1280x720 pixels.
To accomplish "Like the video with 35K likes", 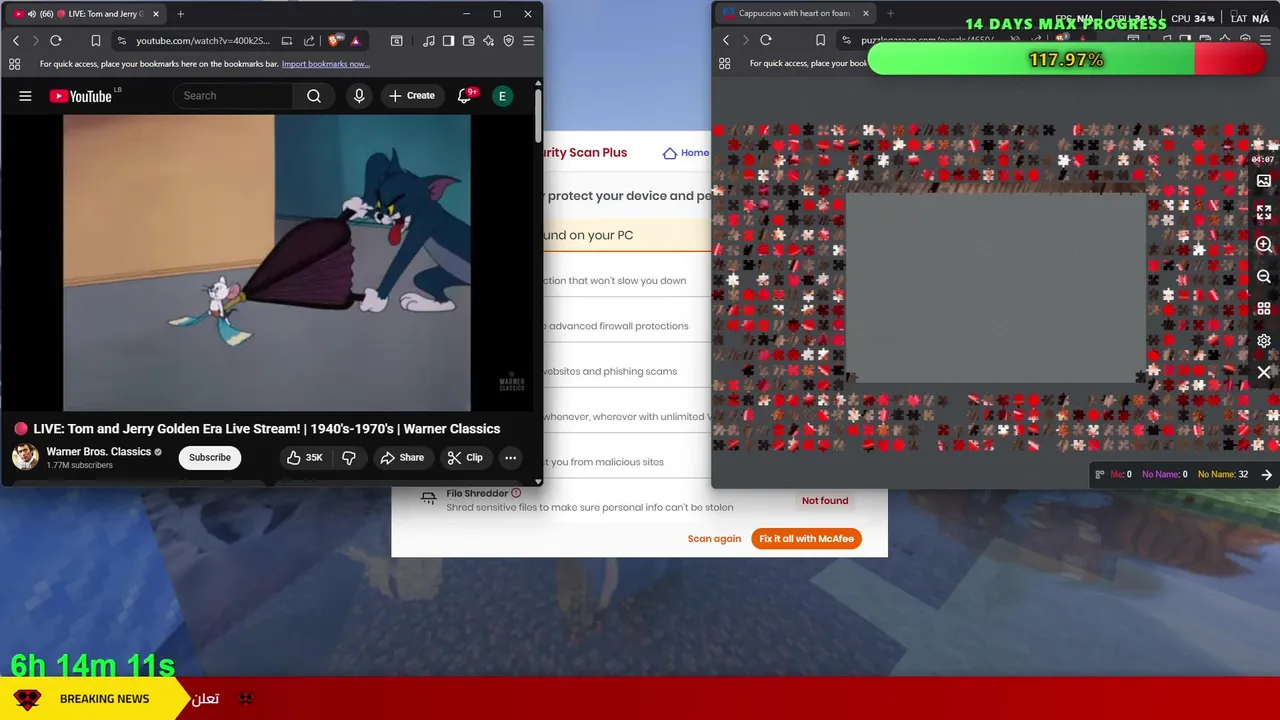I will tap(304, 458).
